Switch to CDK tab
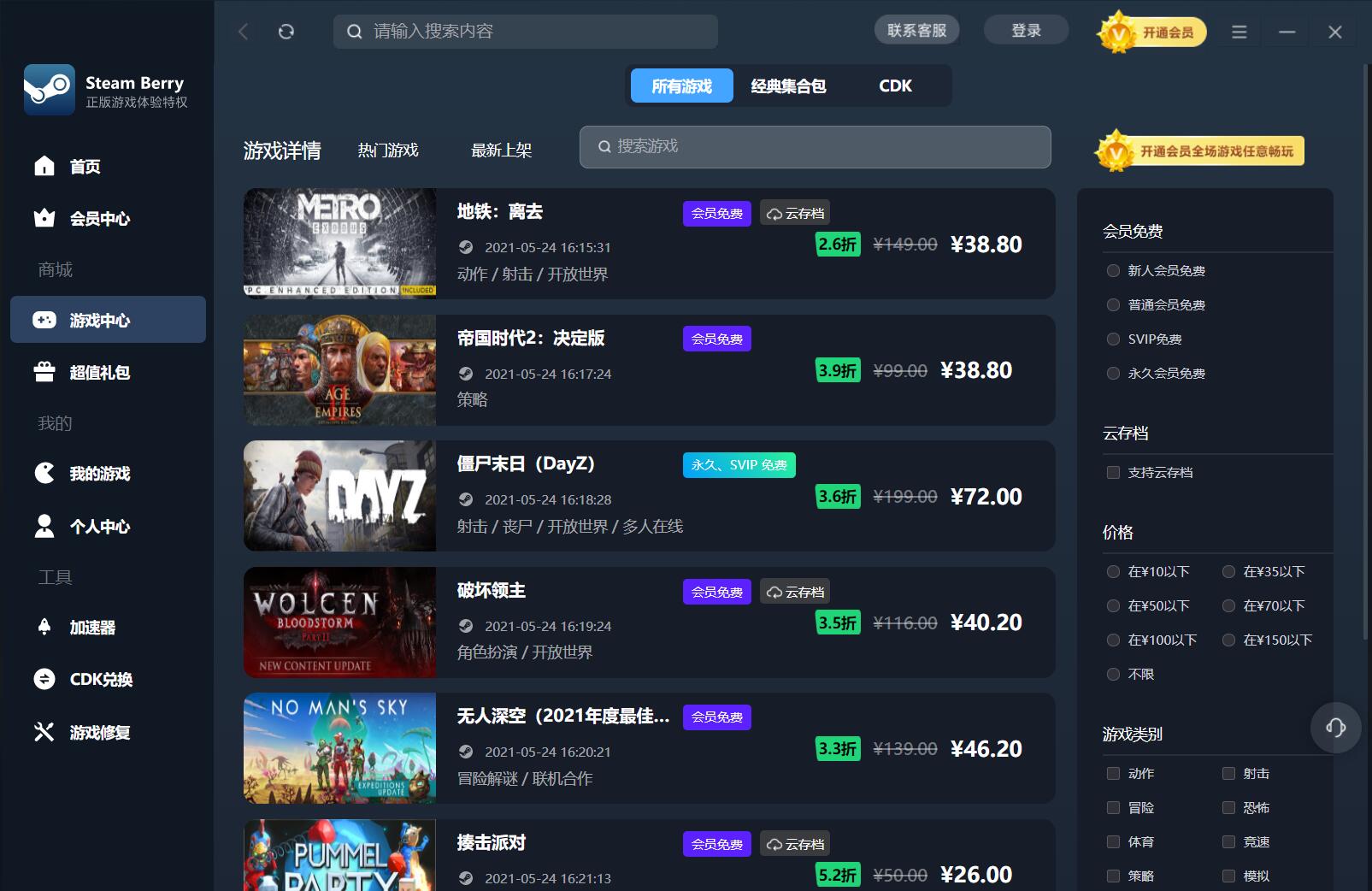Screen dimensions: 1372x891 coord(895,86)
